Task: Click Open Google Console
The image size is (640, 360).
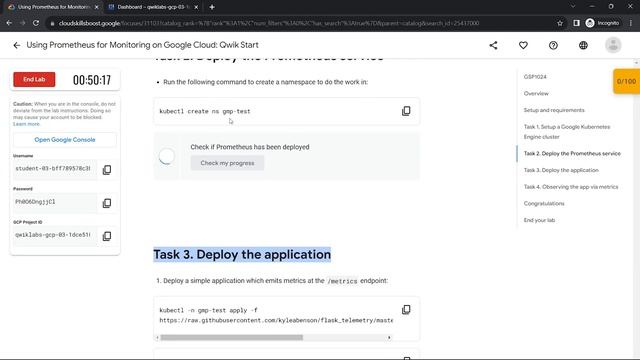Action: [x=65, y=140]
